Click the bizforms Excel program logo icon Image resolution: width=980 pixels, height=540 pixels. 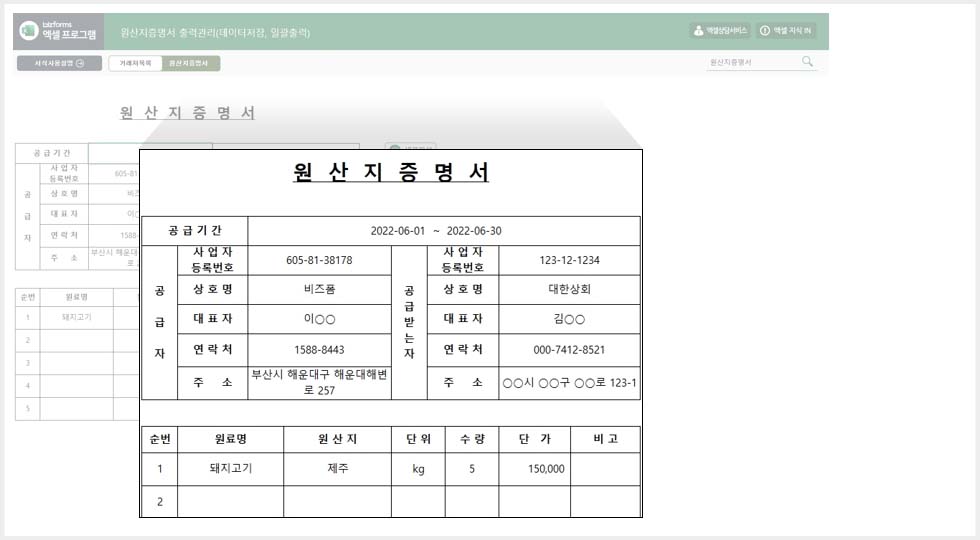coord(29,31)
